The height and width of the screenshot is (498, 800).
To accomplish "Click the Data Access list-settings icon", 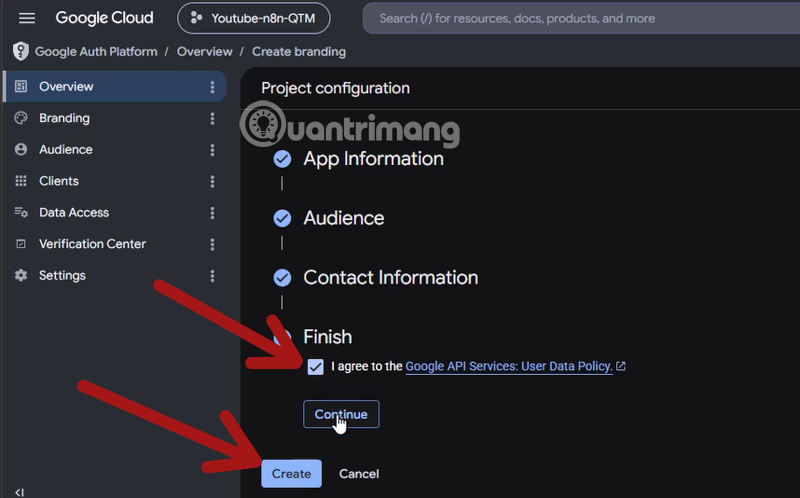I will [21, 212].
